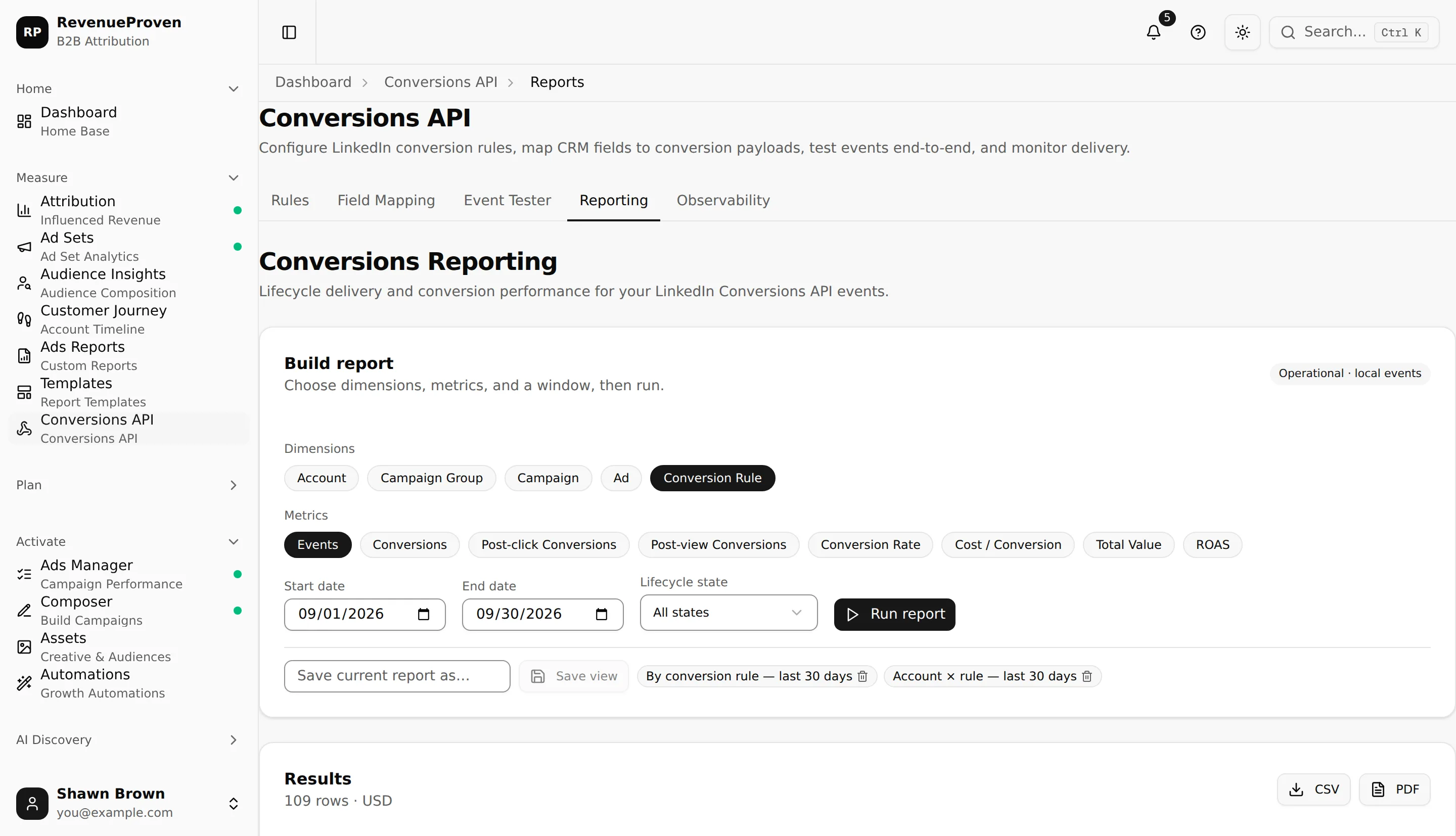1456x836 pixels.
Task: Open Composer pencil icon
Action: point(24,611)
